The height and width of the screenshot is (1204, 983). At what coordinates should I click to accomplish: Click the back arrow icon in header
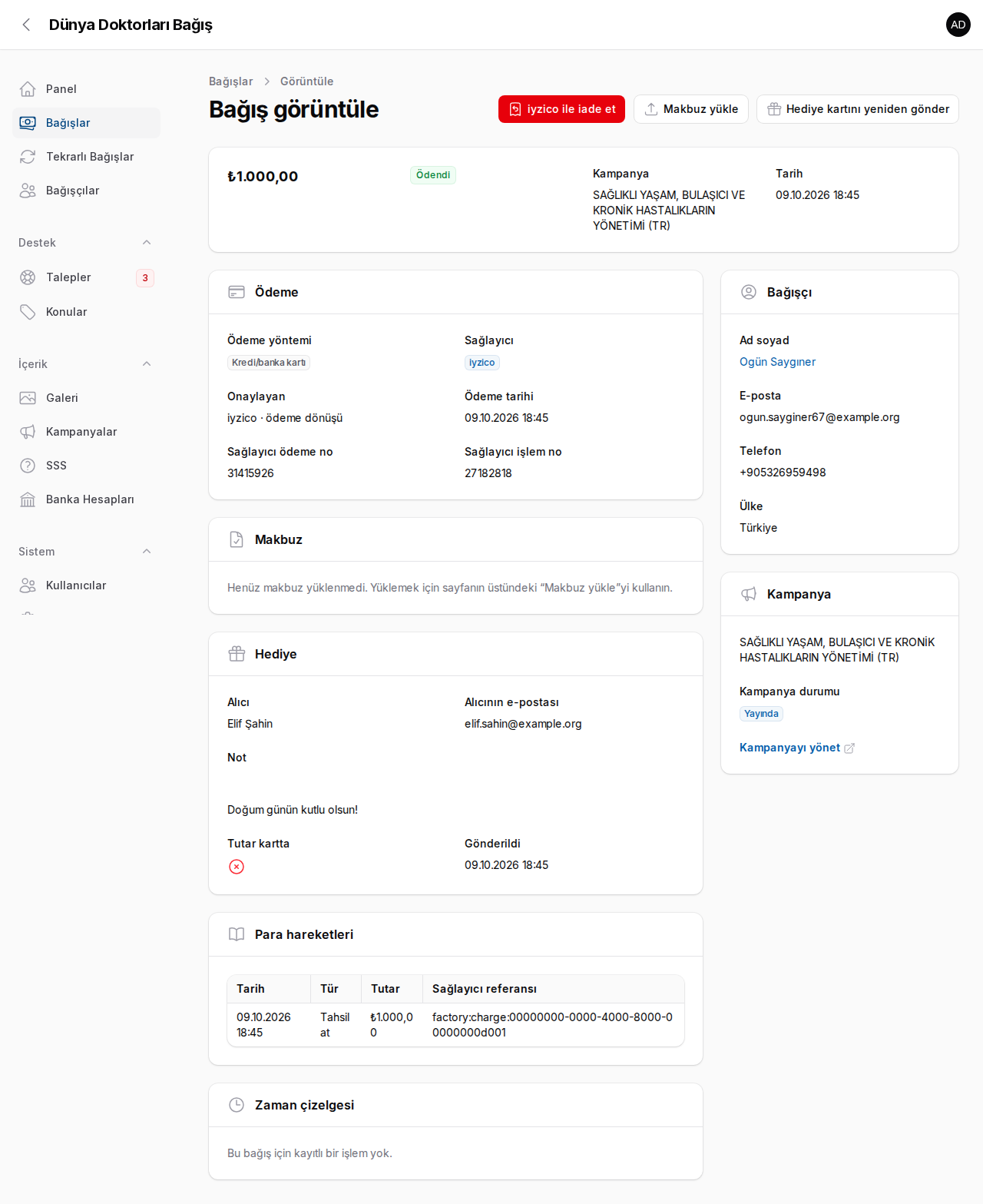[27, 25]
